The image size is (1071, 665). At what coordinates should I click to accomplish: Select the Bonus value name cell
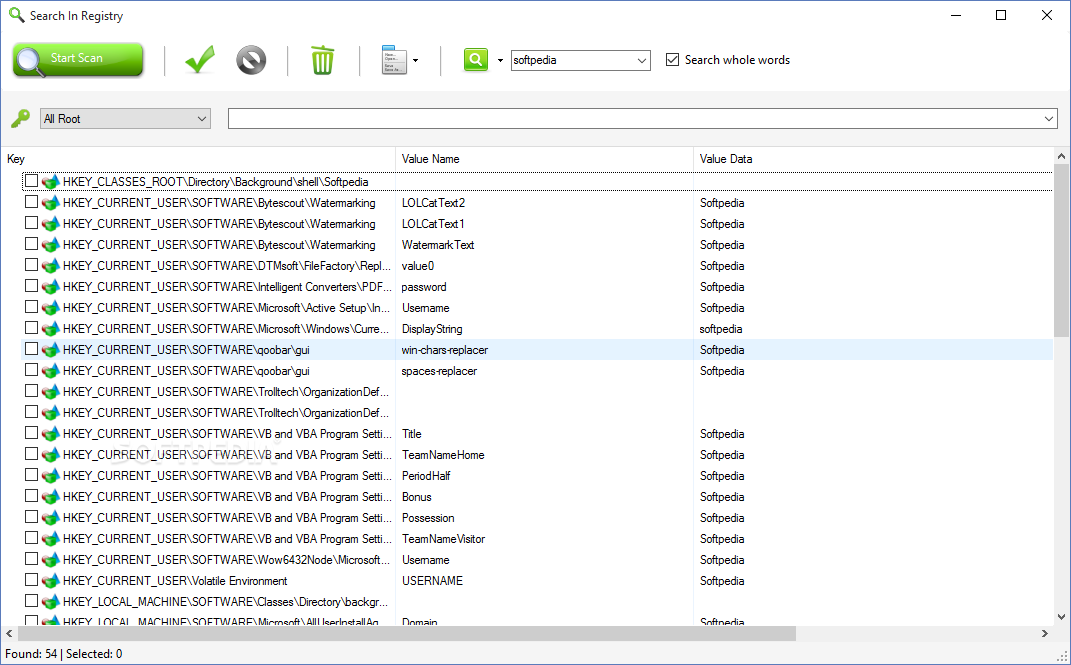coord(417,497)
